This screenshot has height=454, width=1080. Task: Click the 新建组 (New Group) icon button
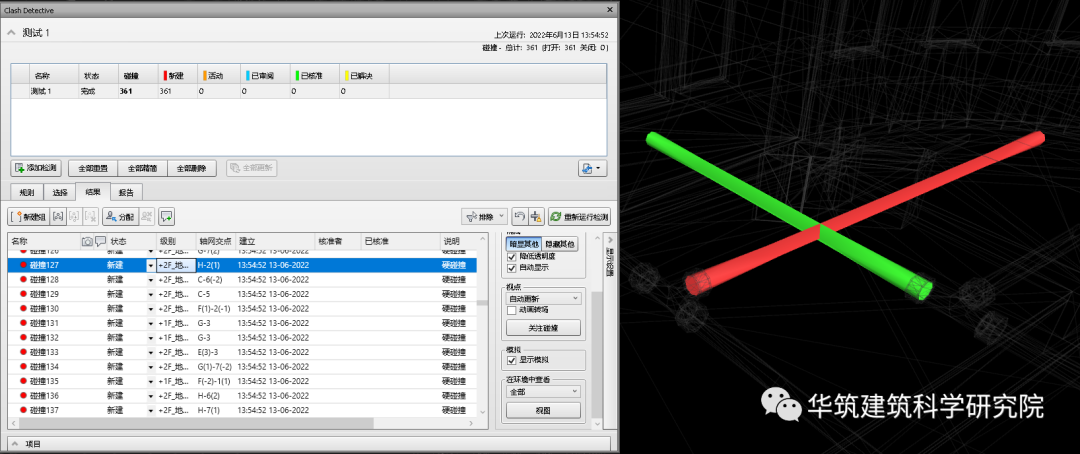(x=28, y=216)
